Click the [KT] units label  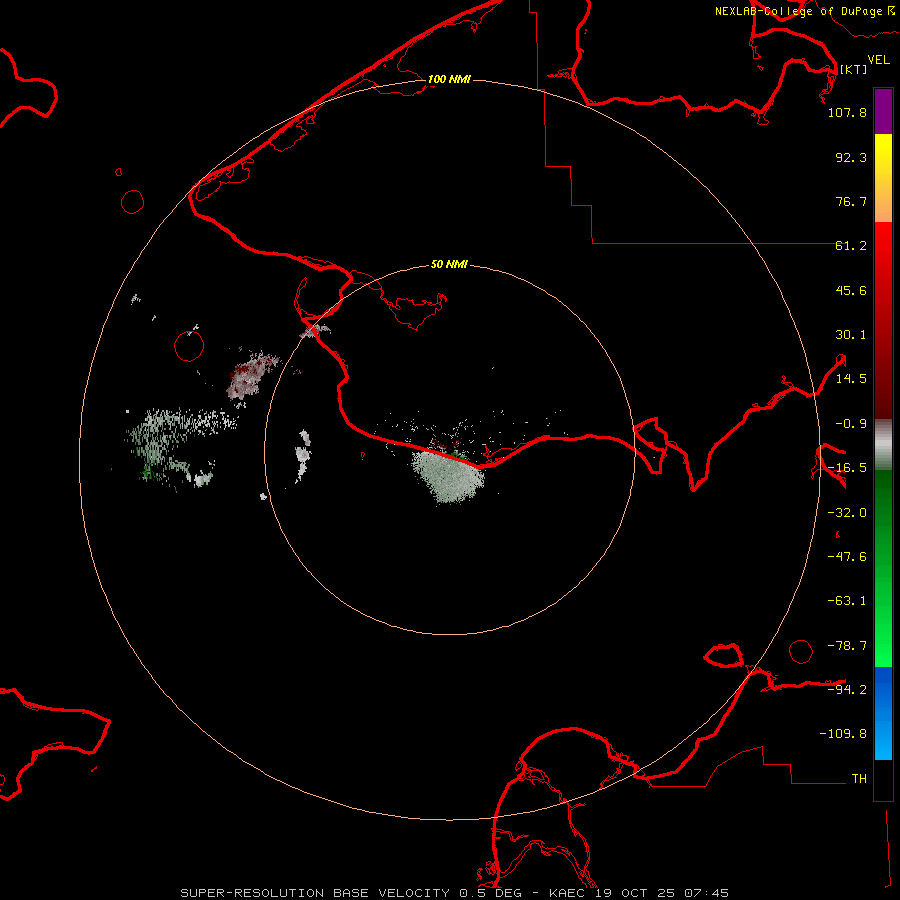click(x=854, y=69)
